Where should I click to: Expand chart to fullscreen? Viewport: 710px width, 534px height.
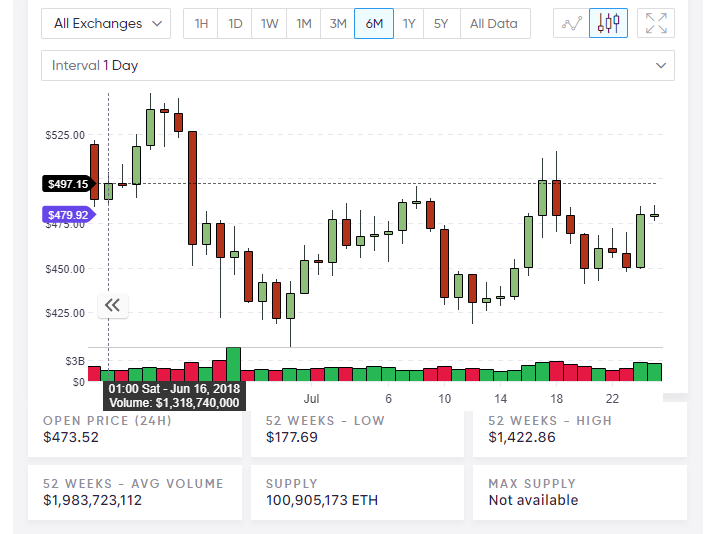(656, 23)
